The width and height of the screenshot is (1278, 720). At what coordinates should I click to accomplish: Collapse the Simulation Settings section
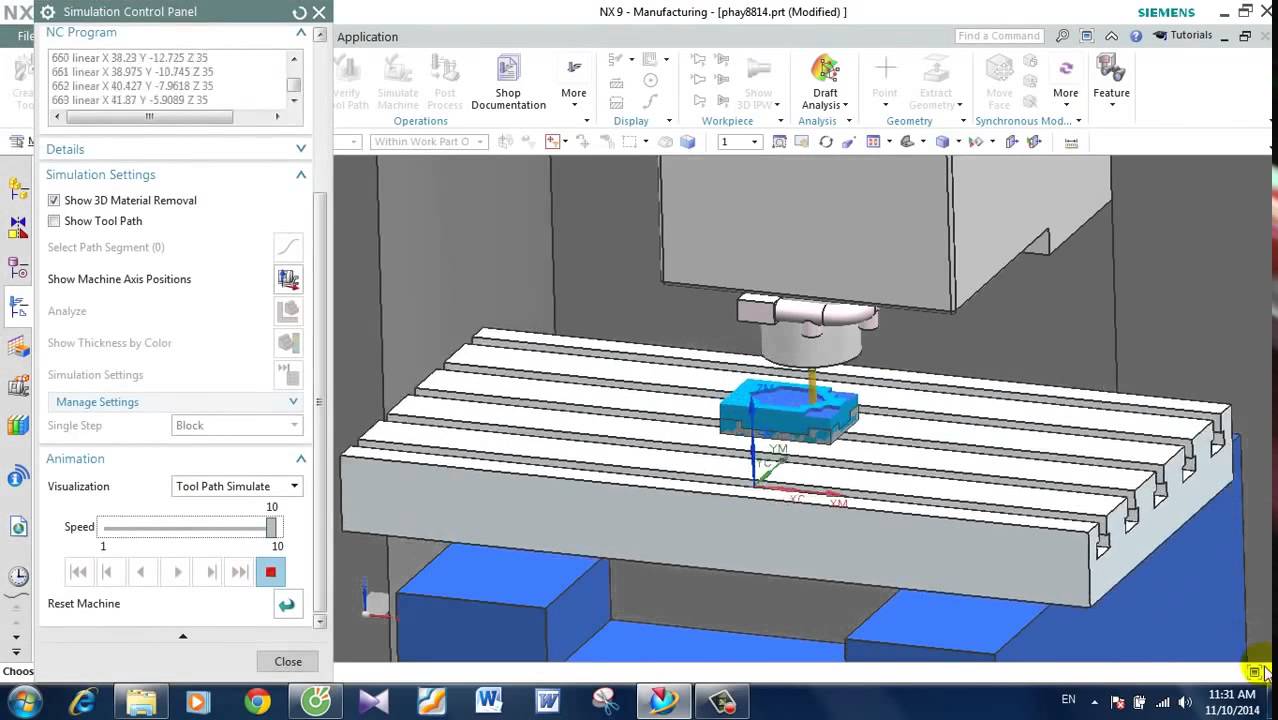click(300, 174)
